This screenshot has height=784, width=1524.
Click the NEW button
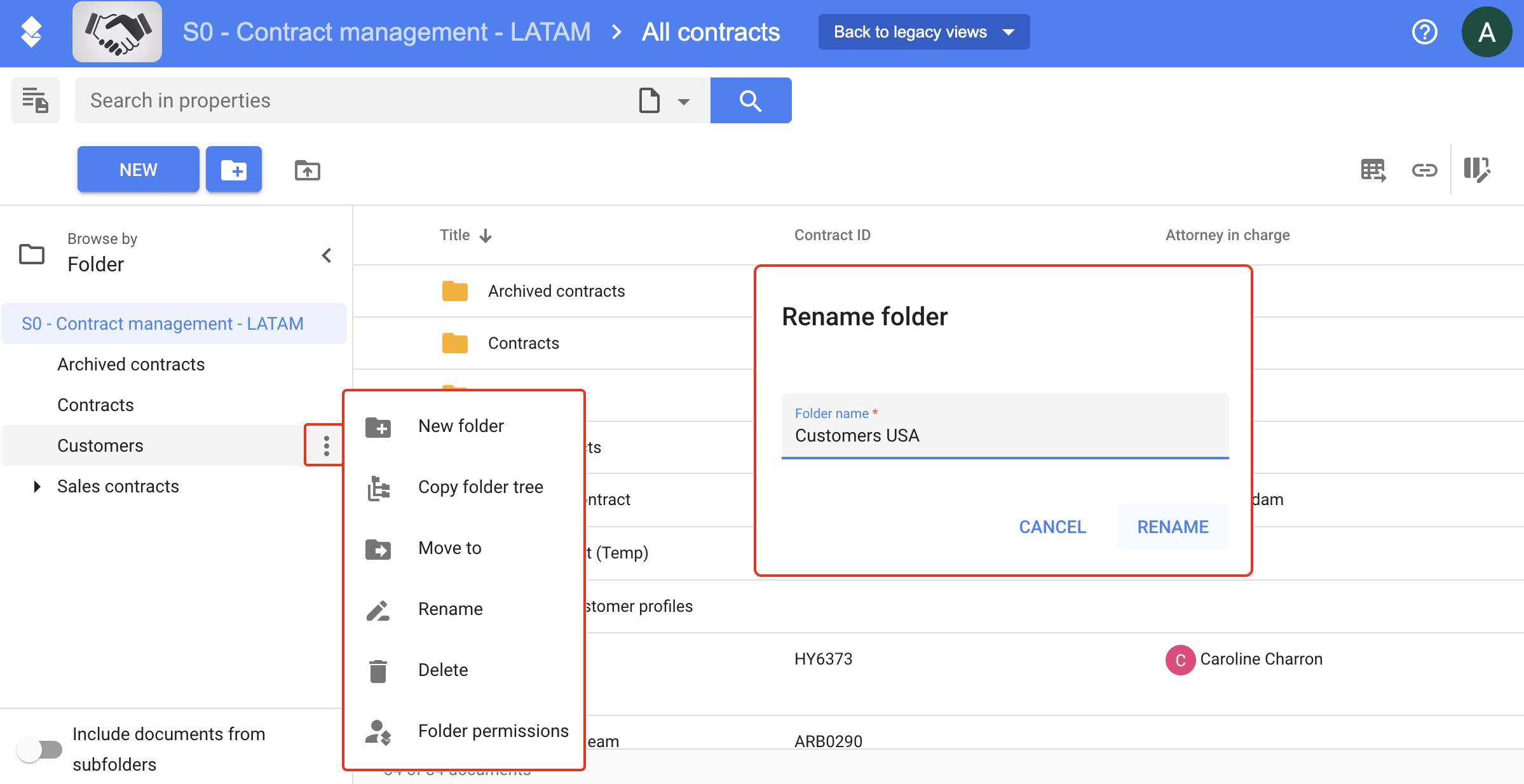138,170
